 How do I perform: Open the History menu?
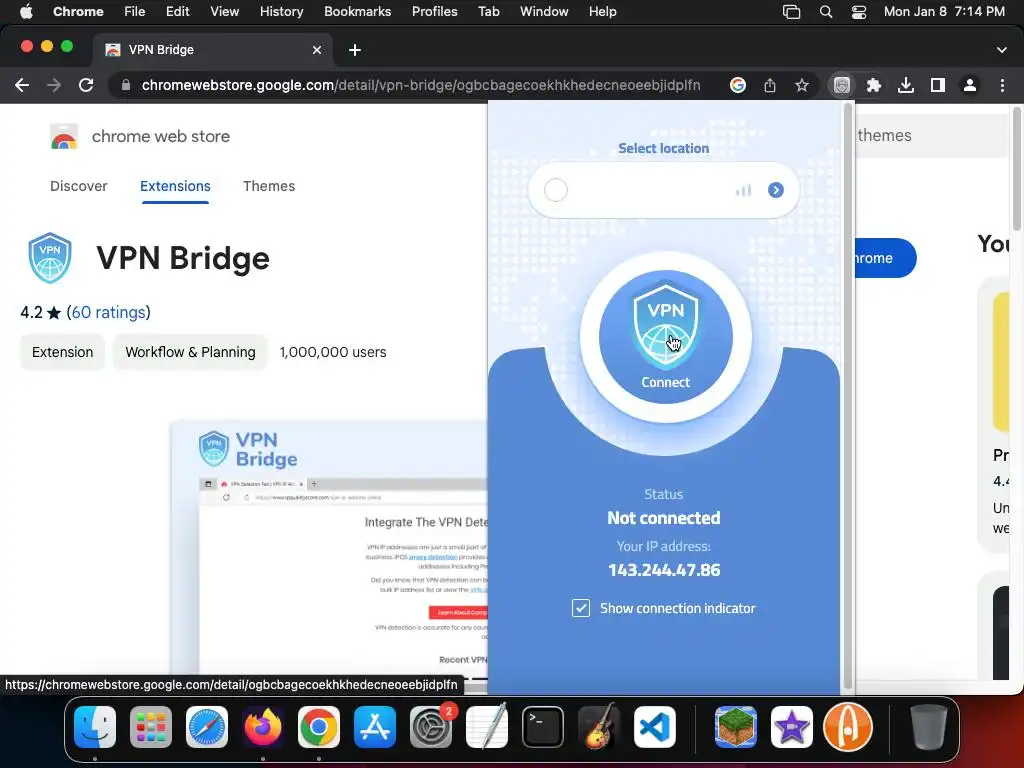(x=281, y=12)
